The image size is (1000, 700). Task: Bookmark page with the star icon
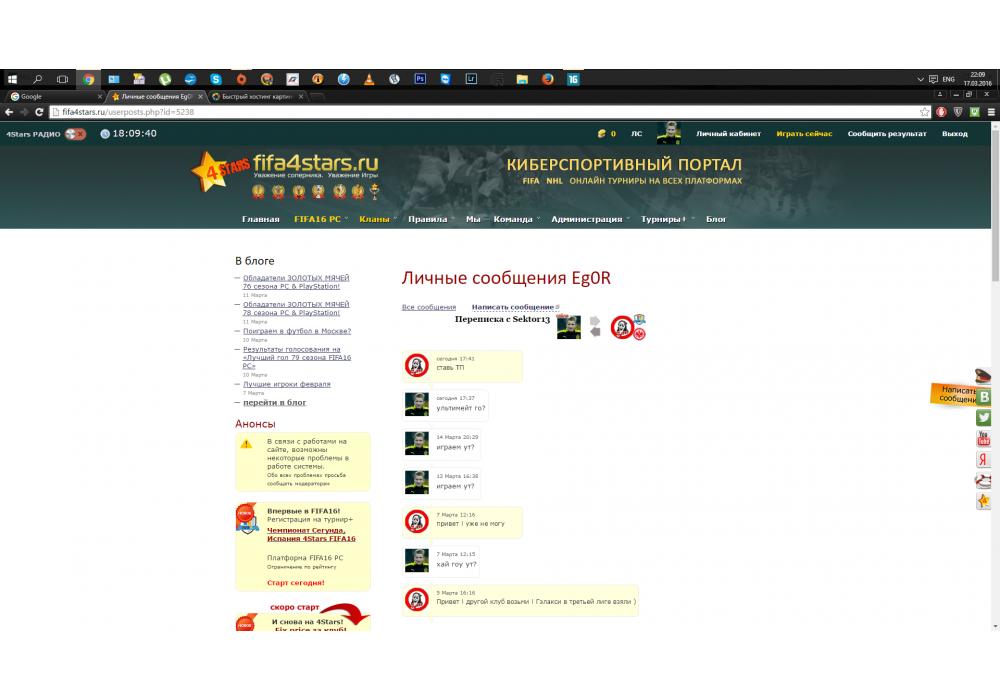coord(925,112)
